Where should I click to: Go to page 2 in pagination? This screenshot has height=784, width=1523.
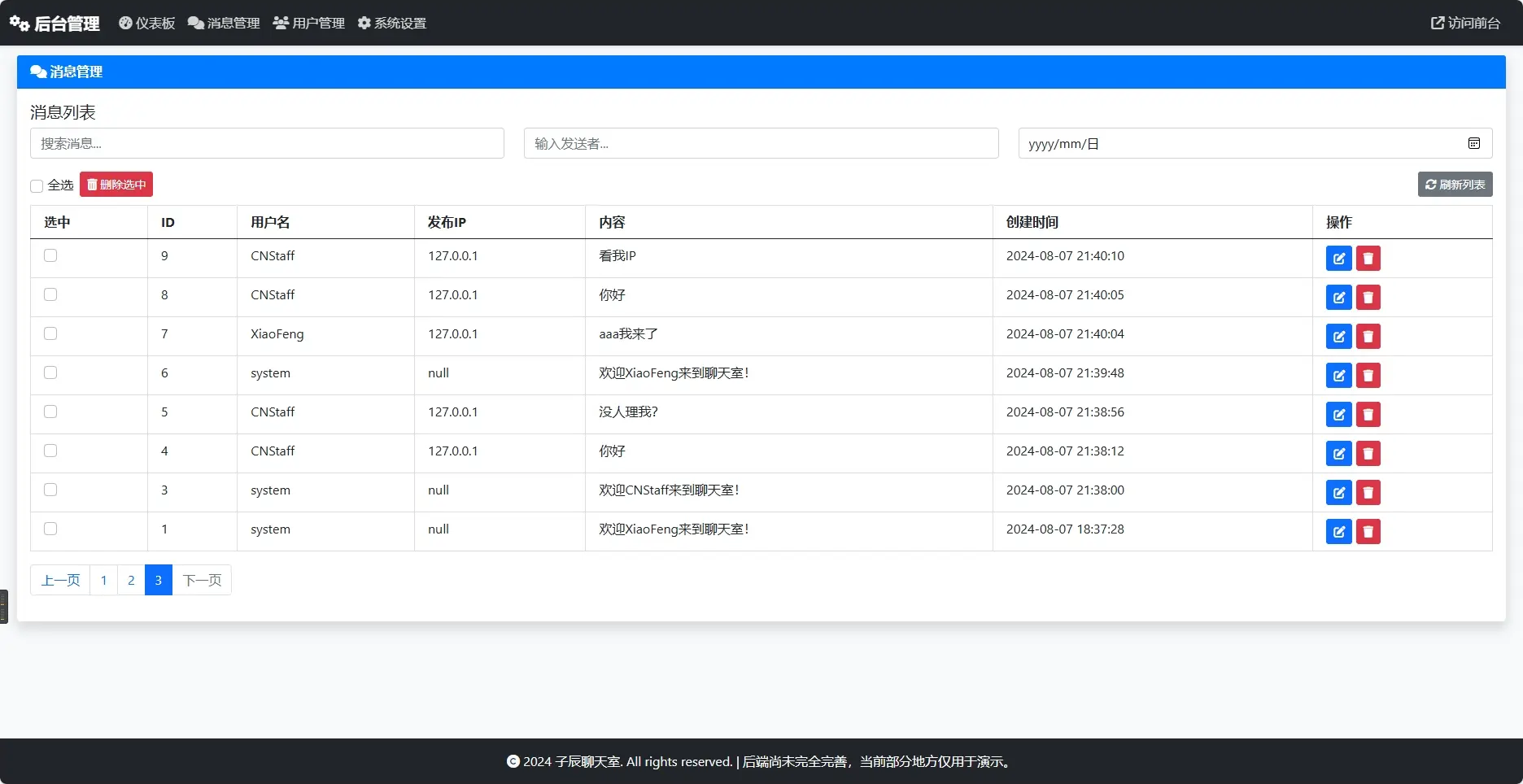point(131,580)
